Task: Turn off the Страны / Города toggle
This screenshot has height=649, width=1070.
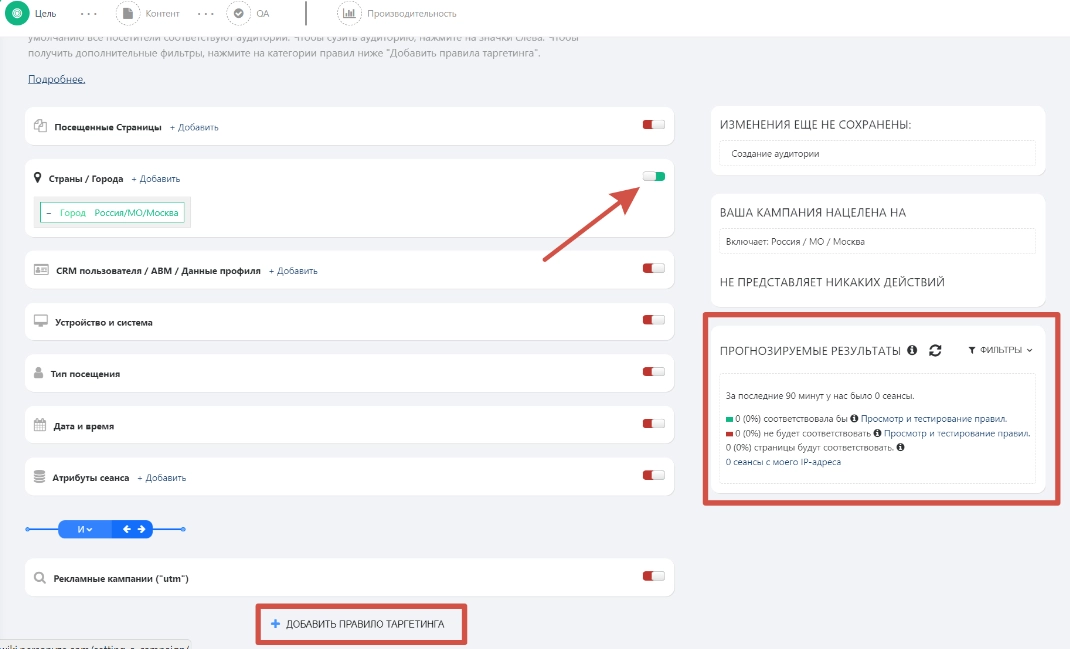Action: point(654,176)
